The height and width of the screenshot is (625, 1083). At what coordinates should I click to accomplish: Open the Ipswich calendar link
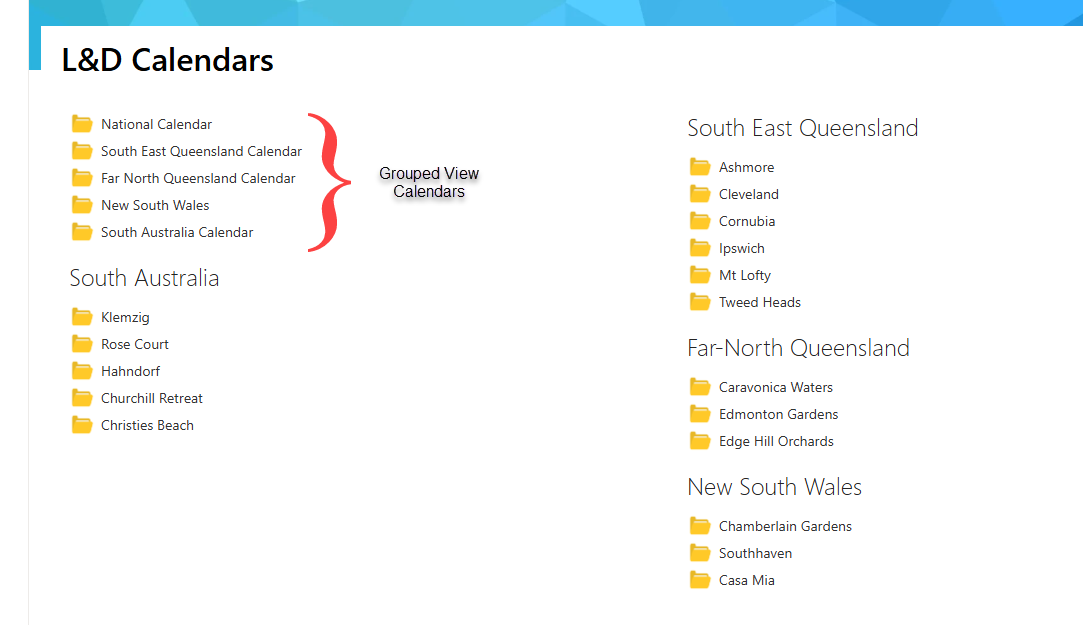pyautogui.click(x=742, y=249)
